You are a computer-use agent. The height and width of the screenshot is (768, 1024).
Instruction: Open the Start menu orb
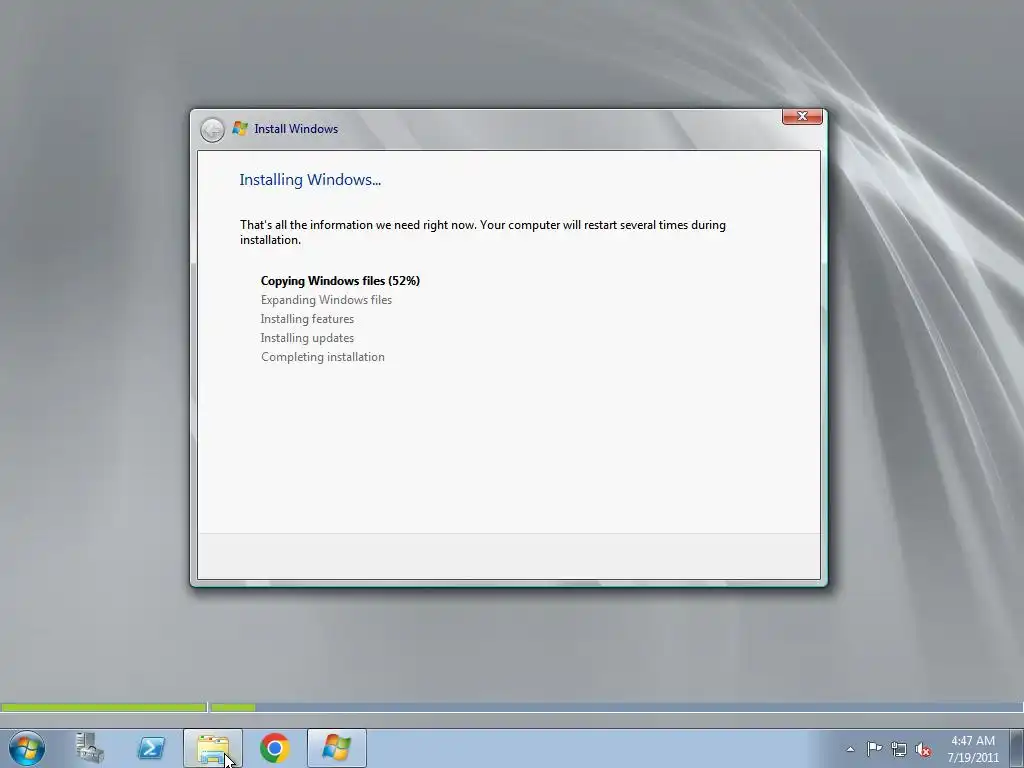pyautogui.click(x=27, y=748)
